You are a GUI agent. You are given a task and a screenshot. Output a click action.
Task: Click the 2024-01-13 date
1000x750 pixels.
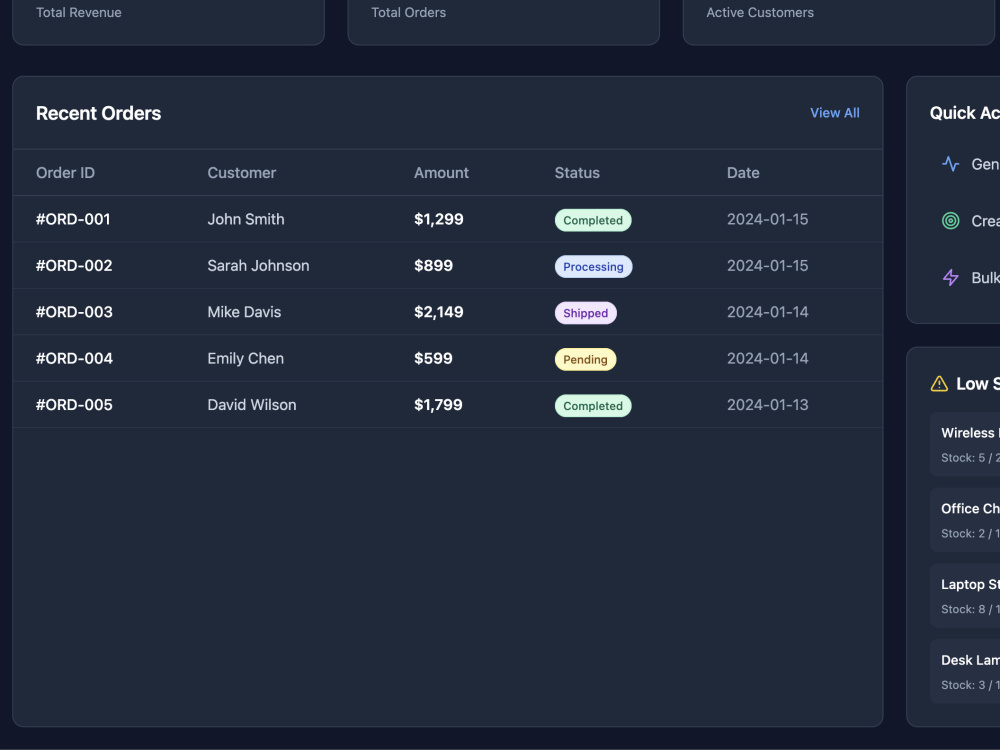click(767, 405)
